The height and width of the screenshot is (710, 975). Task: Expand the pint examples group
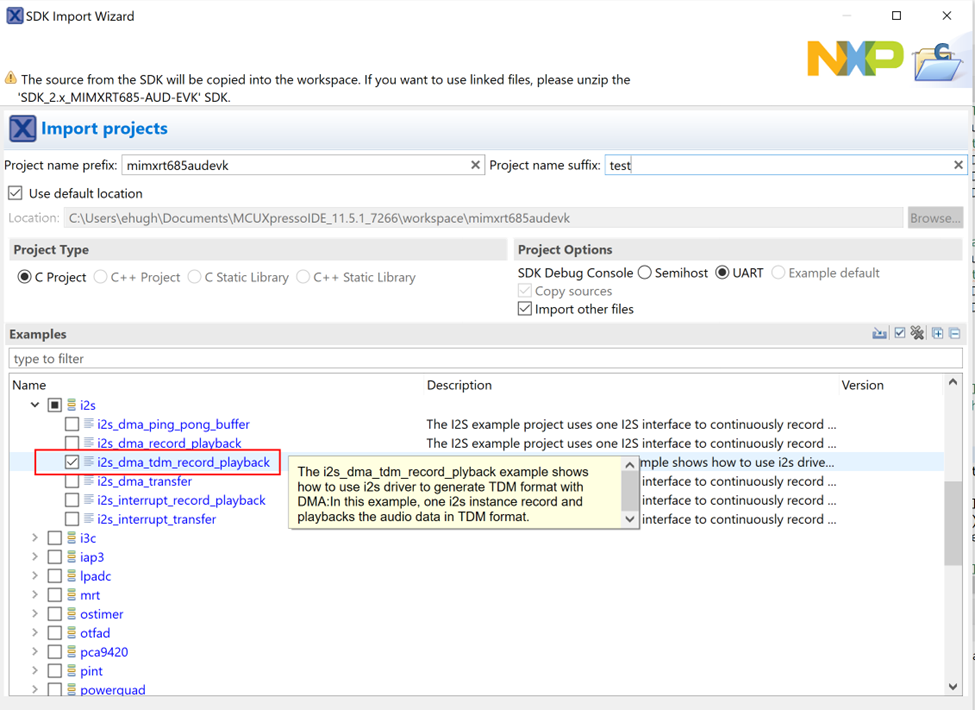(x=35, y=671)
